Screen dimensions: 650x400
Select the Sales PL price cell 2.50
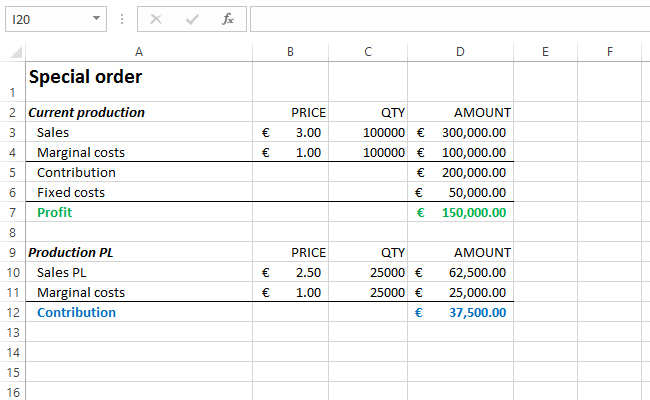point(291,272)
